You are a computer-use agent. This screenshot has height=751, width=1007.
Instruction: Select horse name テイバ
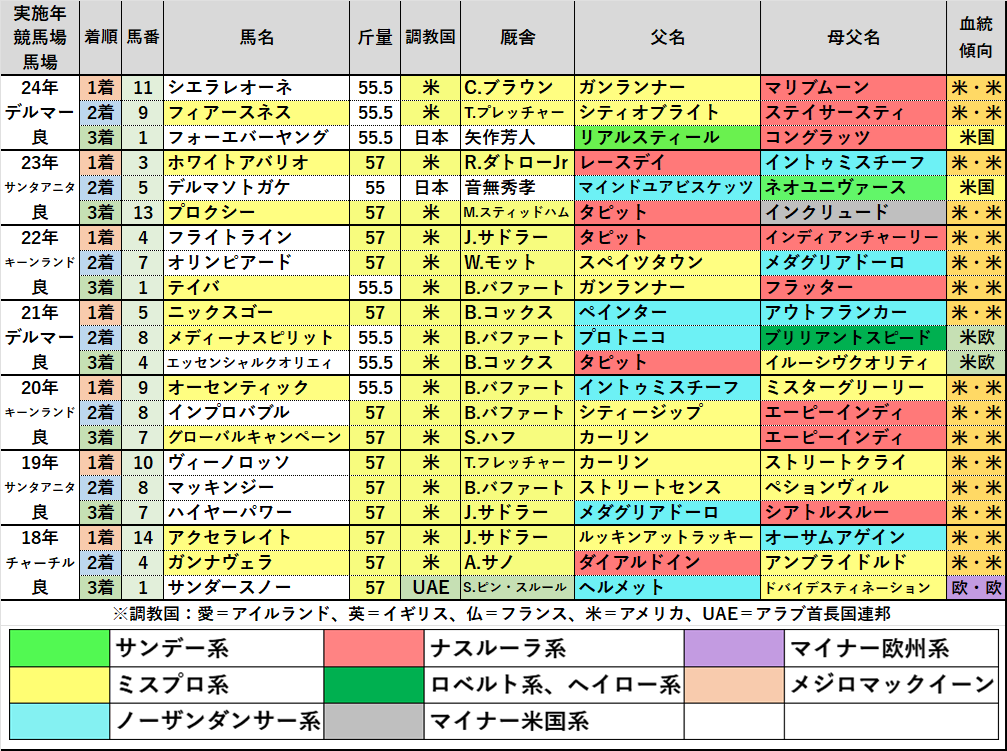(256, 288)
